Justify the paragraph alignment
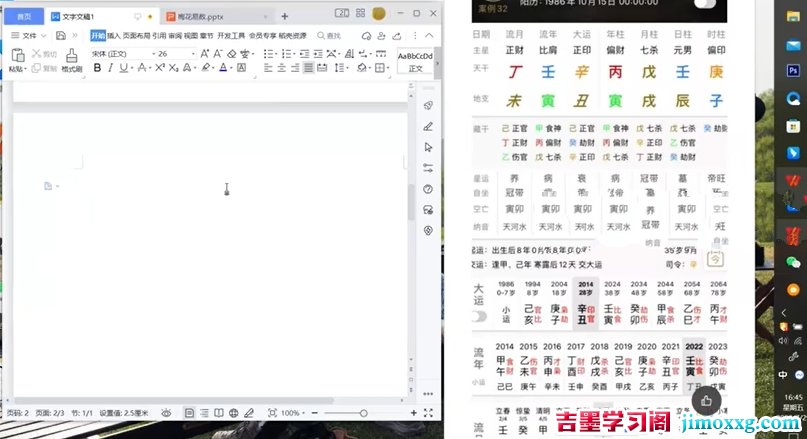 pyautogui.click(x=308, y=67)
